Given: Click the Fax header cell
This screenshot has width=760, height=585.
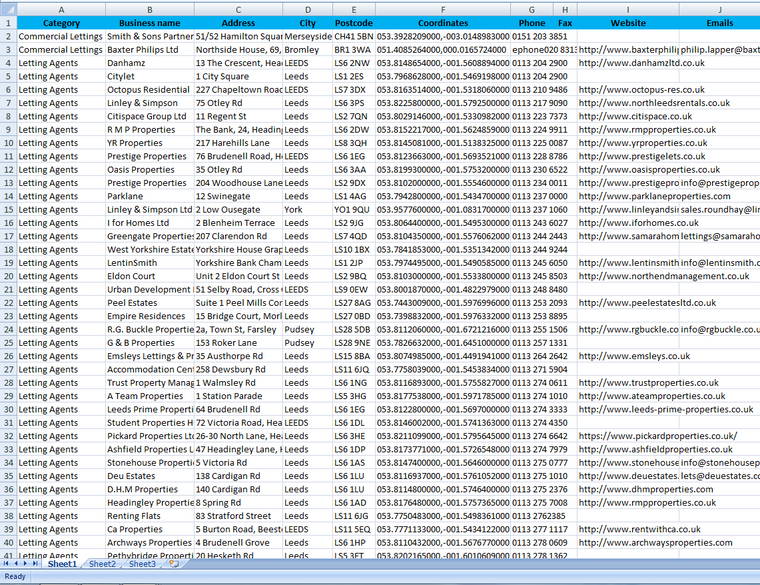Looking at the screenshot, I should point(565,23).
